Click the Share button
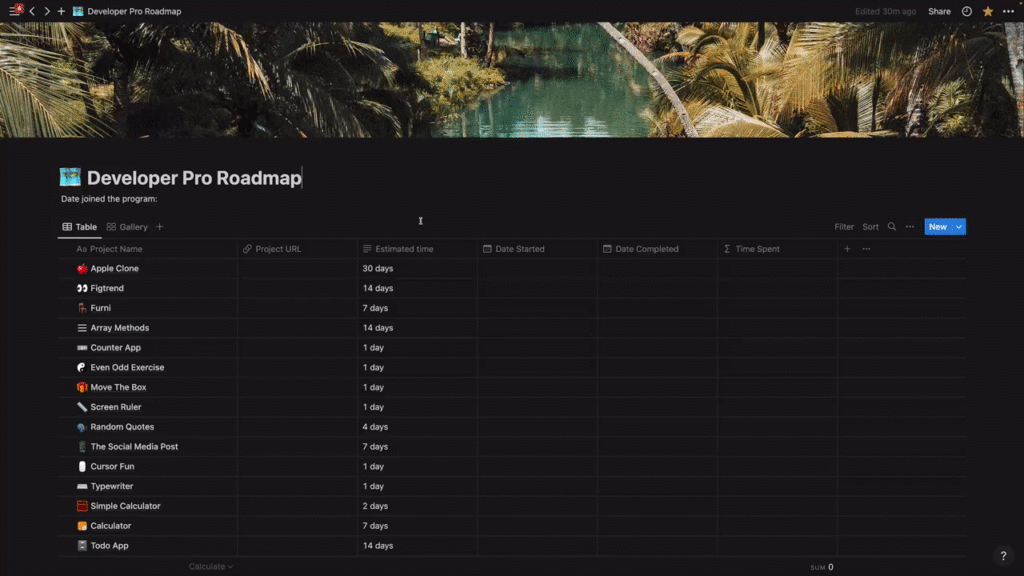1024x576 pixels. click(x=938, y=11)
